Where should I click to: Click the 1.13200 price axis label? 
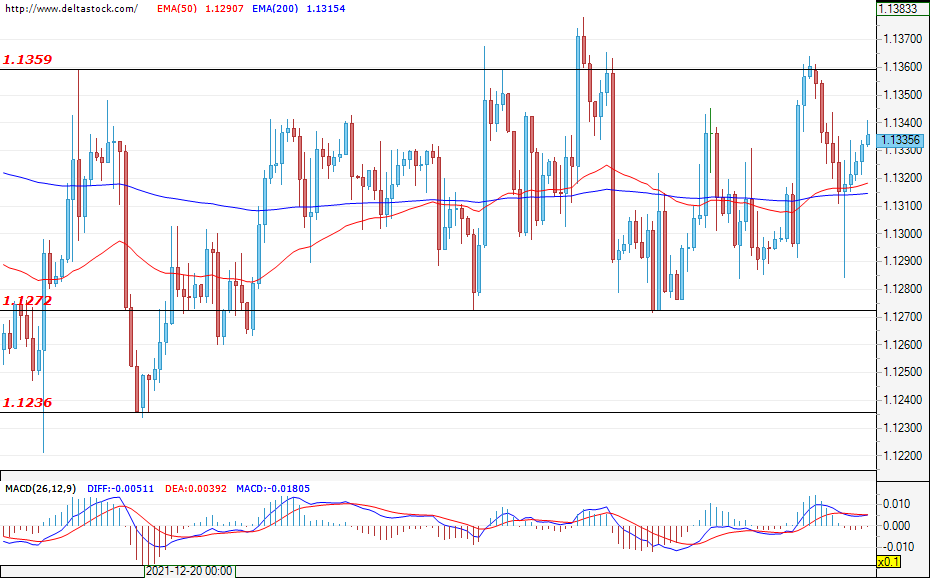[x=902, y=178]
